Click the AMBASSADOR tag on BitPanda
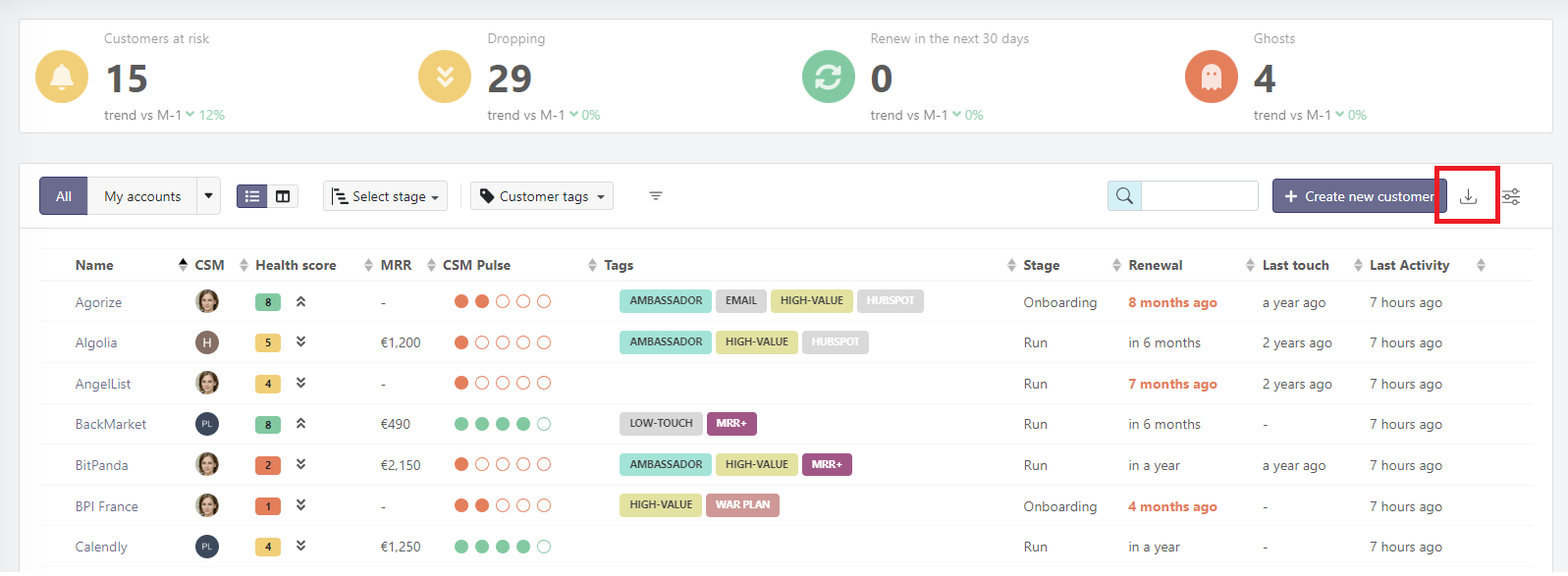Screen dimensions: 1568x576 [666, 464]
